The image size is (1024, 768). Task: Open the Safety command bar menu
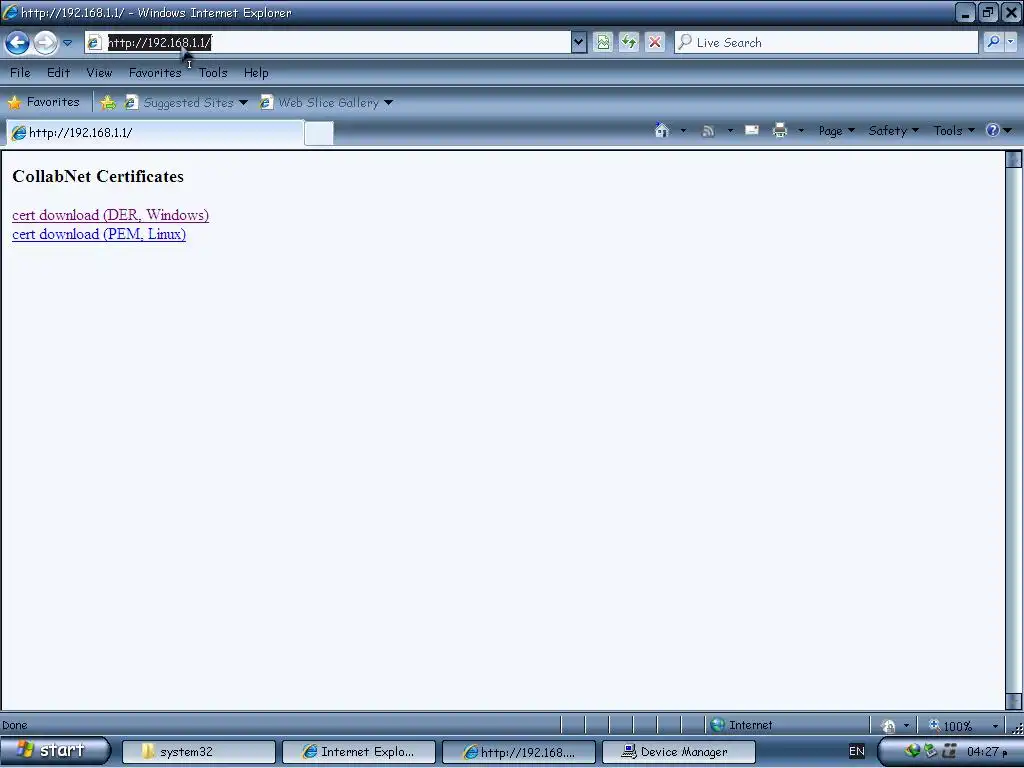click(893, 131)
